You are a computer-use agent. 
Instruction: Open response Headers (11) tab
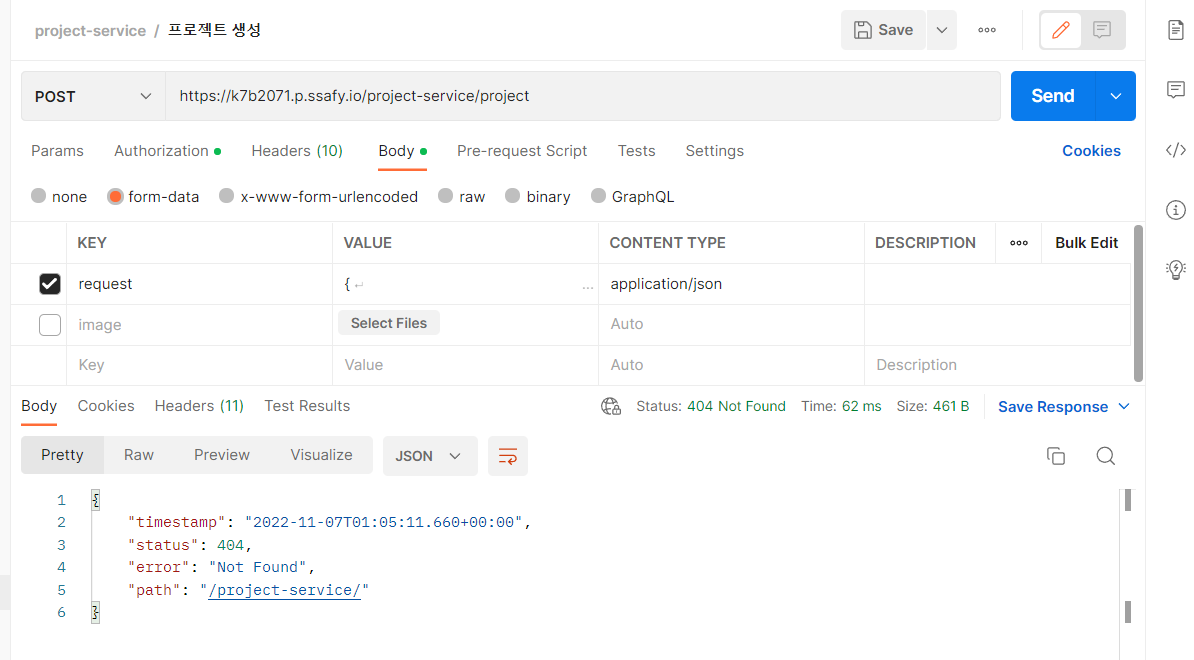tap(199, 406)
